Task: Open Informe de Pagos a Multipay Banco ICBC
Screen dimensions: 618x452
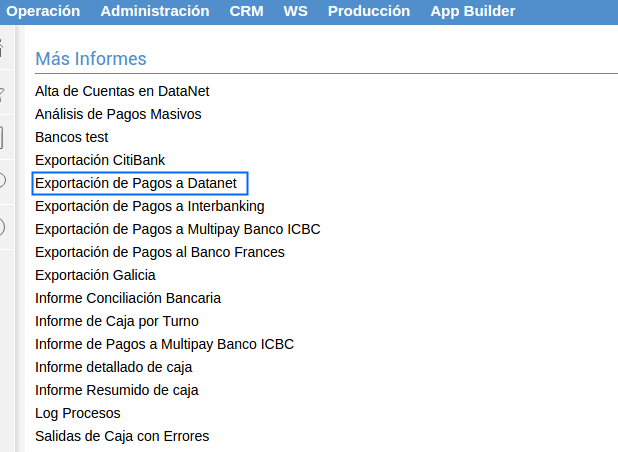Action: coord(164,344)
